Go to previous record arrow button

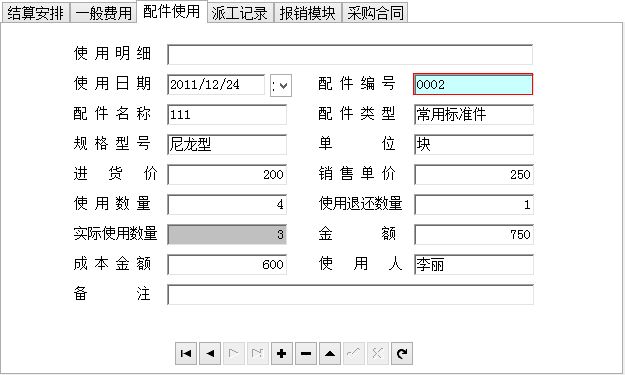pyautogui.click(x=210, y=353)
